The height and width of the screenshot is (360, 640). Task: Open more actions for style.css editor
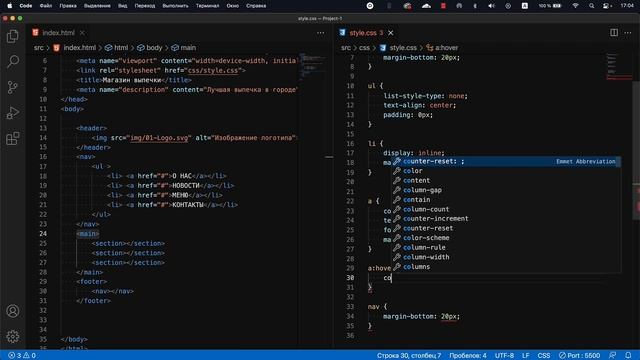[627, 33]
